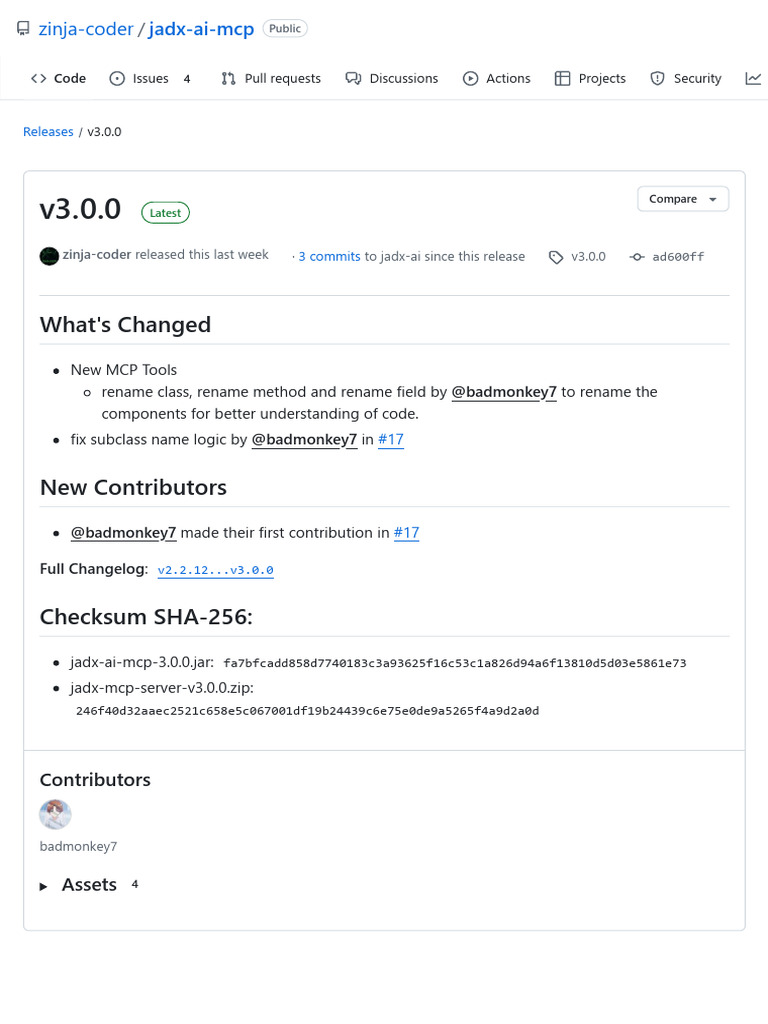
Task: Click the repository icon beside zinja-coder
Action: (23, 29)
